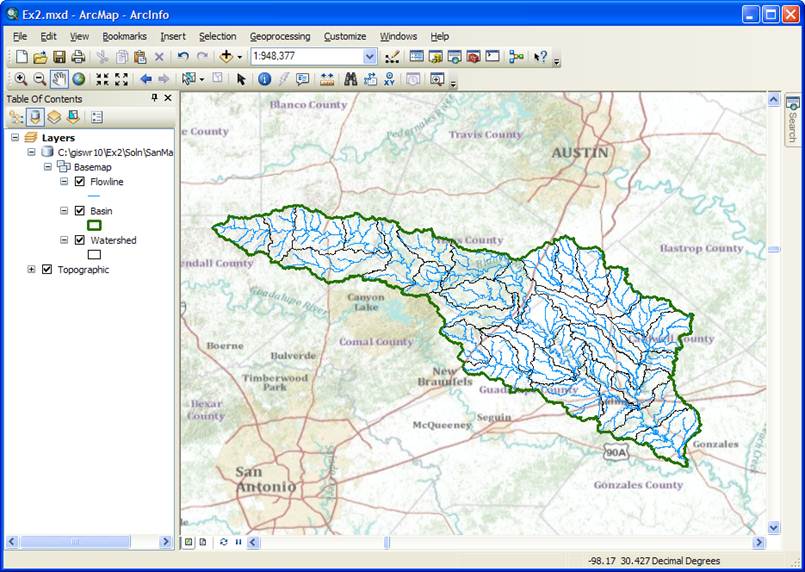Go back to previous extent arrow
The width and height of the screenshot is (805, 572).
[x=145, y=79]
